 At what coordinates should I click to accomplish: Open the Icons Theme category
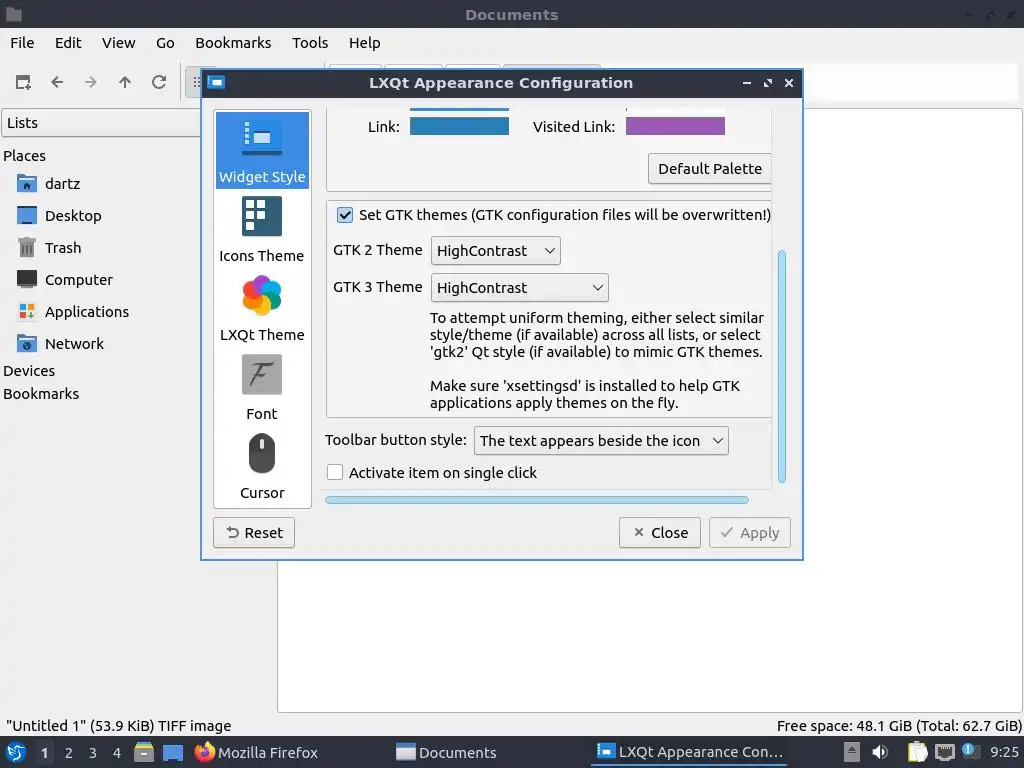coord(262,229)
